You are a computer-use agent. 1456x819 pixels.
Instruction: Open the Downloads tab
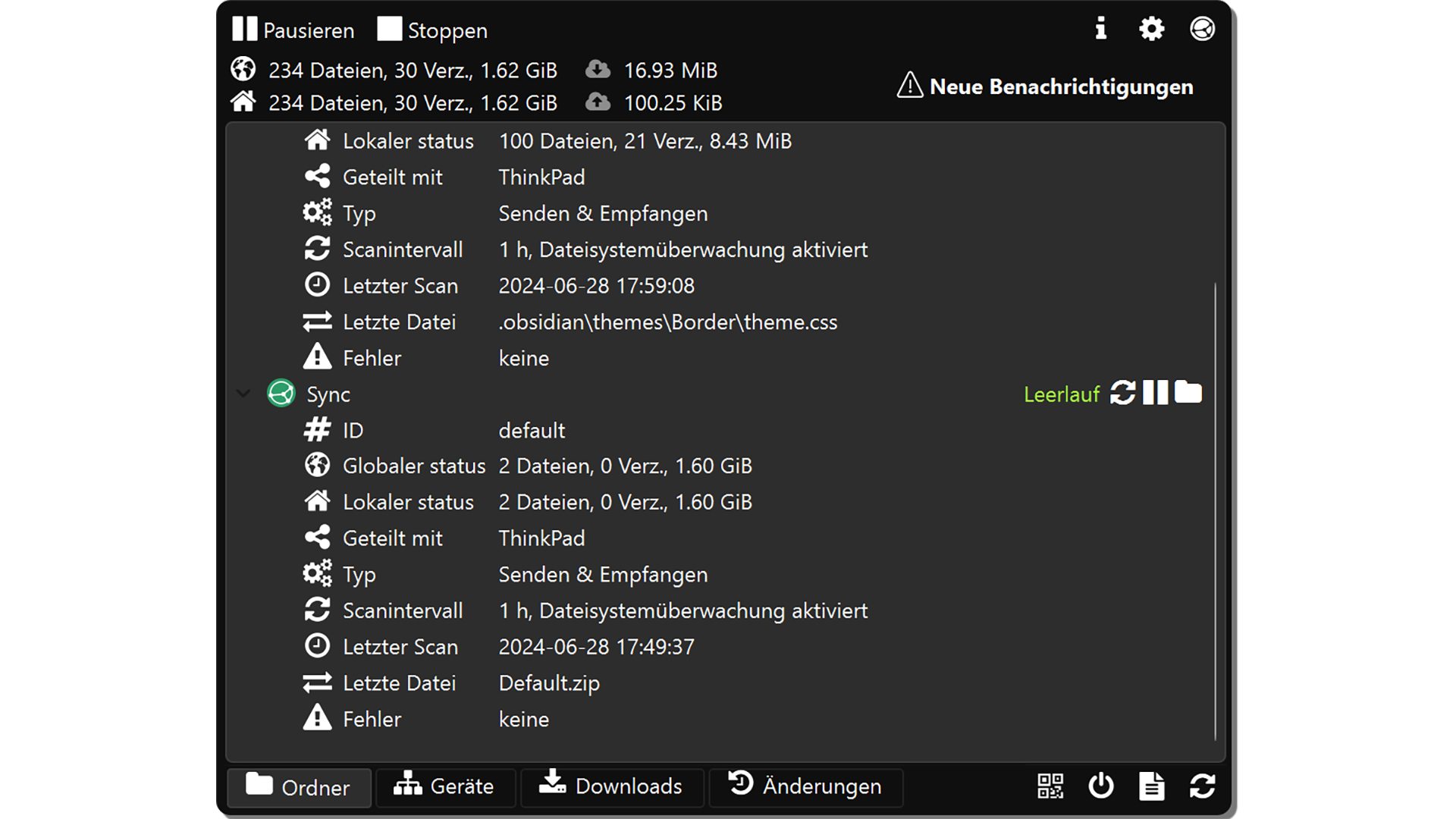pyautogui.click(x=611, y=786)
